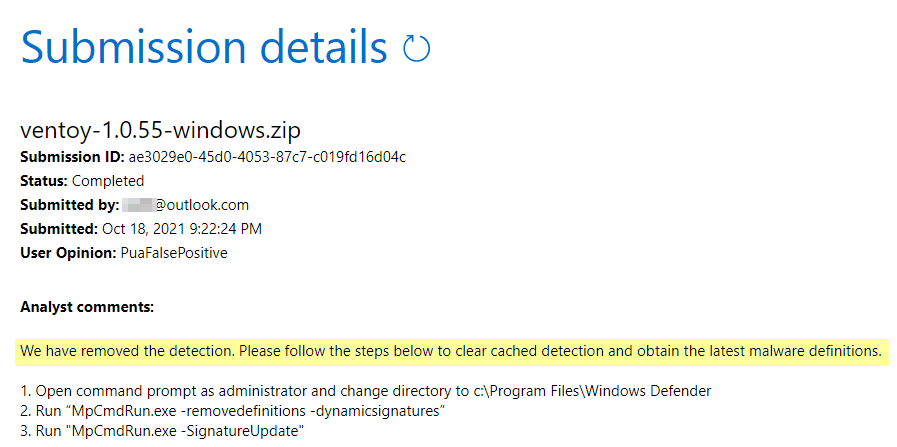The height and width of the screenshot is (447, 897).
Task: Click the PuaFalsePositive opinion value
Action: (174, 253)
